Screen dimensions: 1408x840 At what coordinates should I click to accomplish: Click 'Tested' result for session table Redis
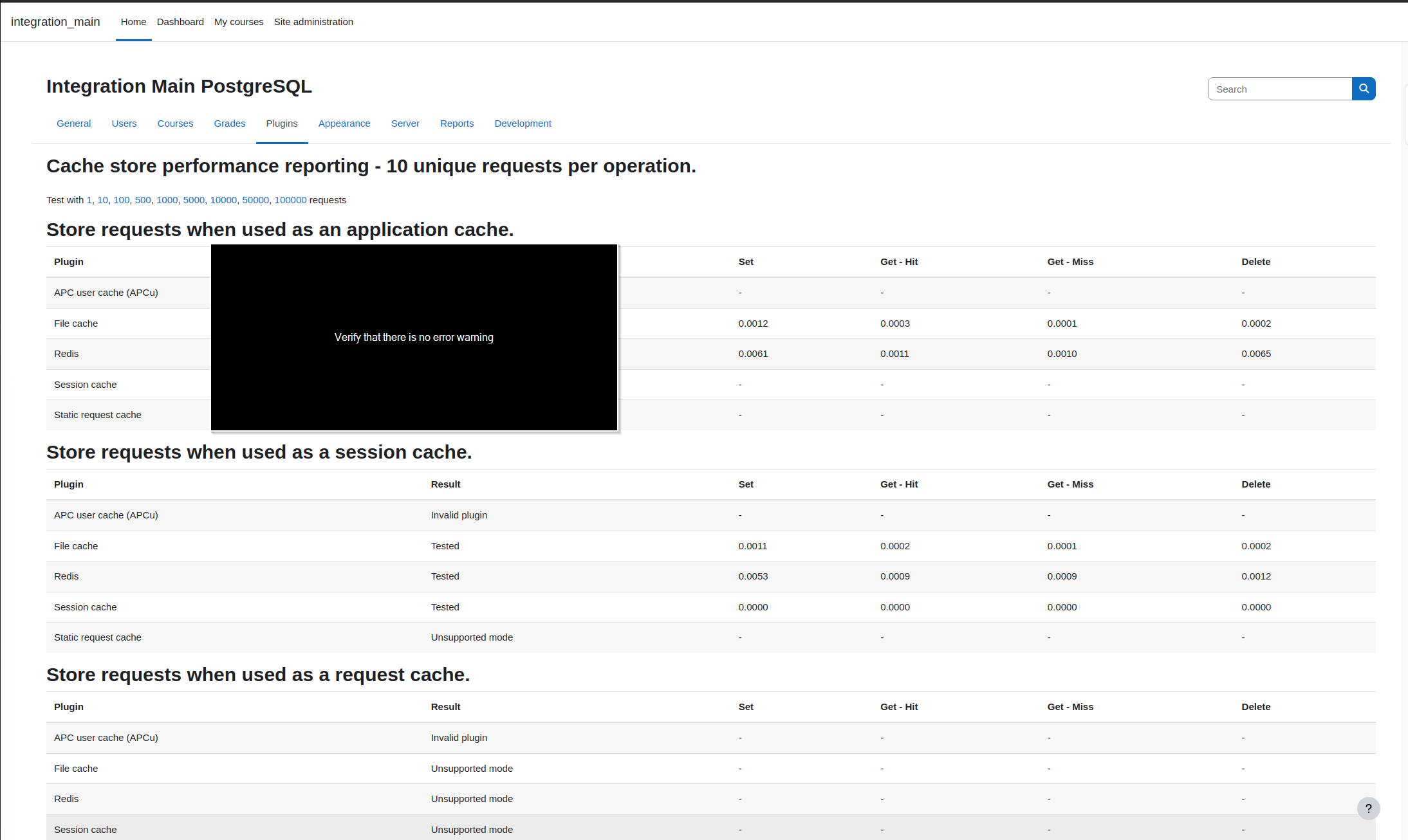tap(445, 576)
